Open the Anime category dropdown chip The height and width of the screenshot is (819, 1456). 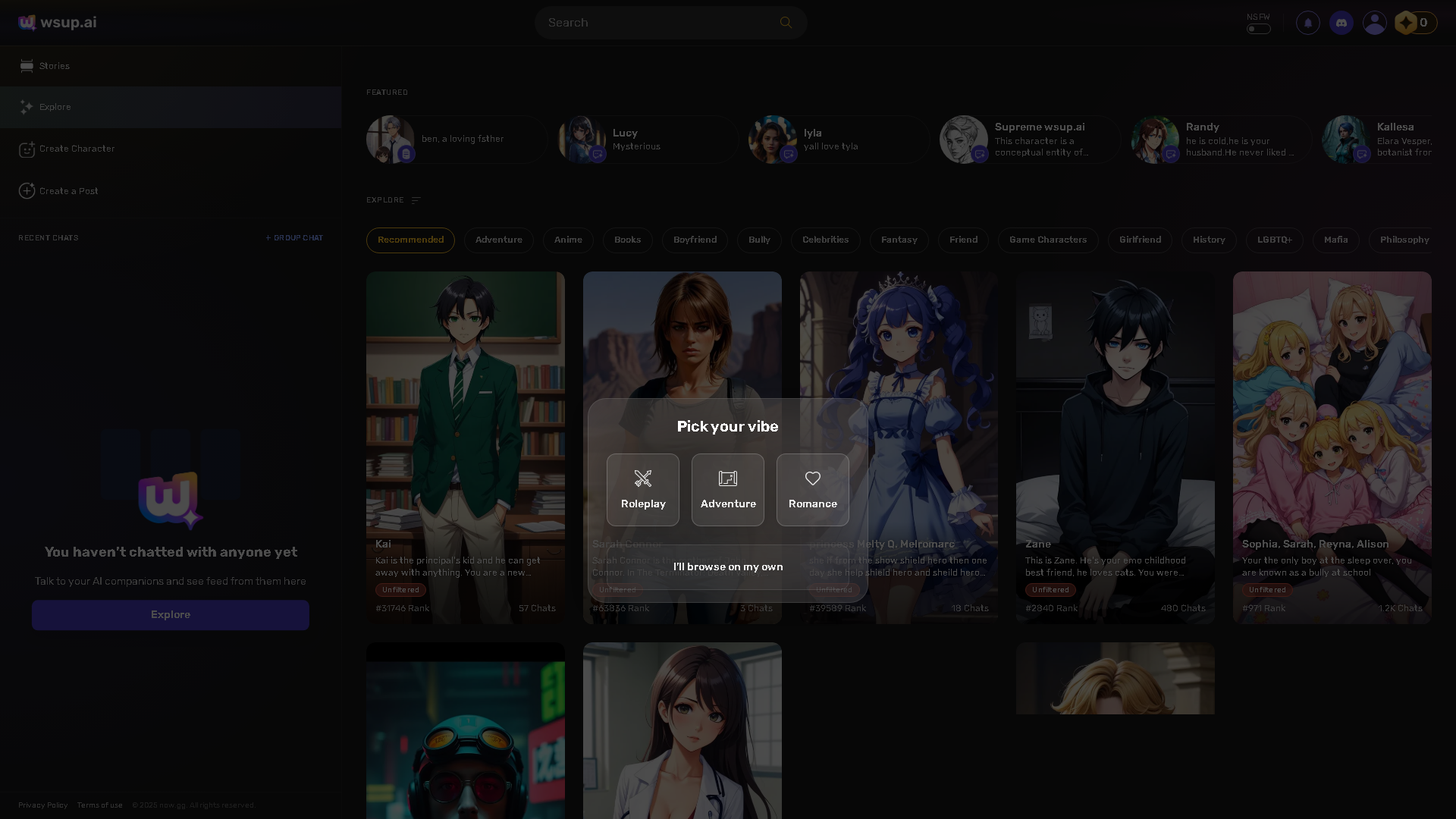coord(568,240)
